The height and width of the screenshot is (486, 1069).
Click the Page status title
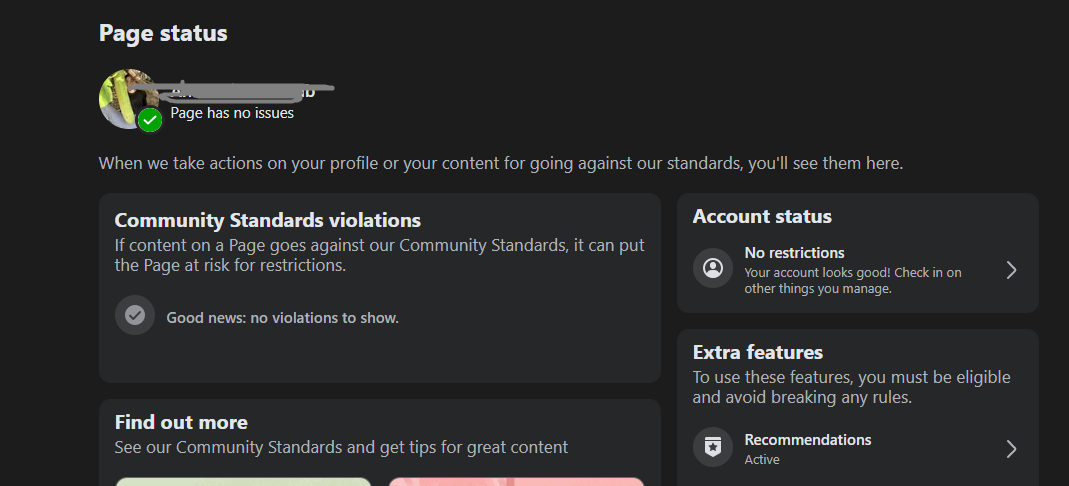click(163, 33)
